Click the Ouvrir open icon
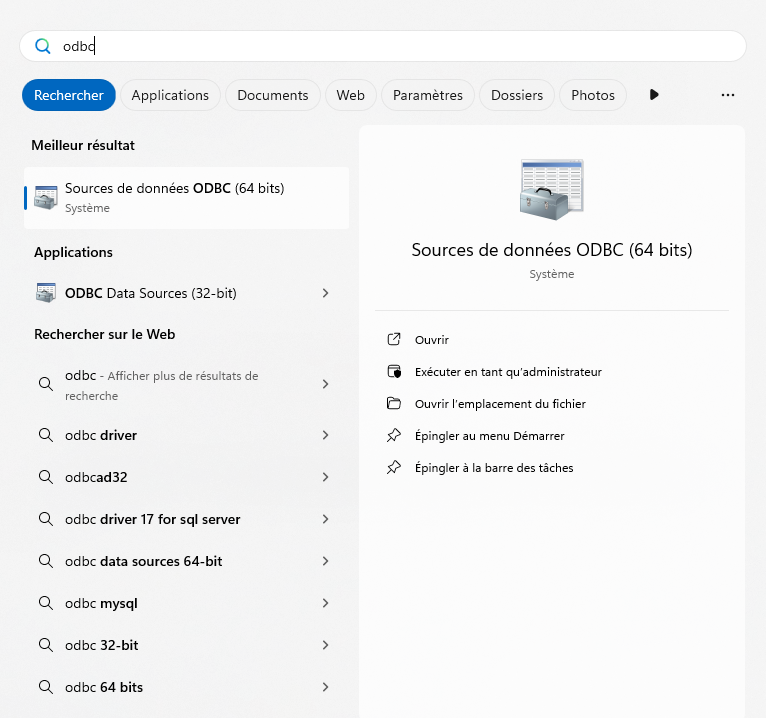Screen dimensions: 766x718 point(394,340)
